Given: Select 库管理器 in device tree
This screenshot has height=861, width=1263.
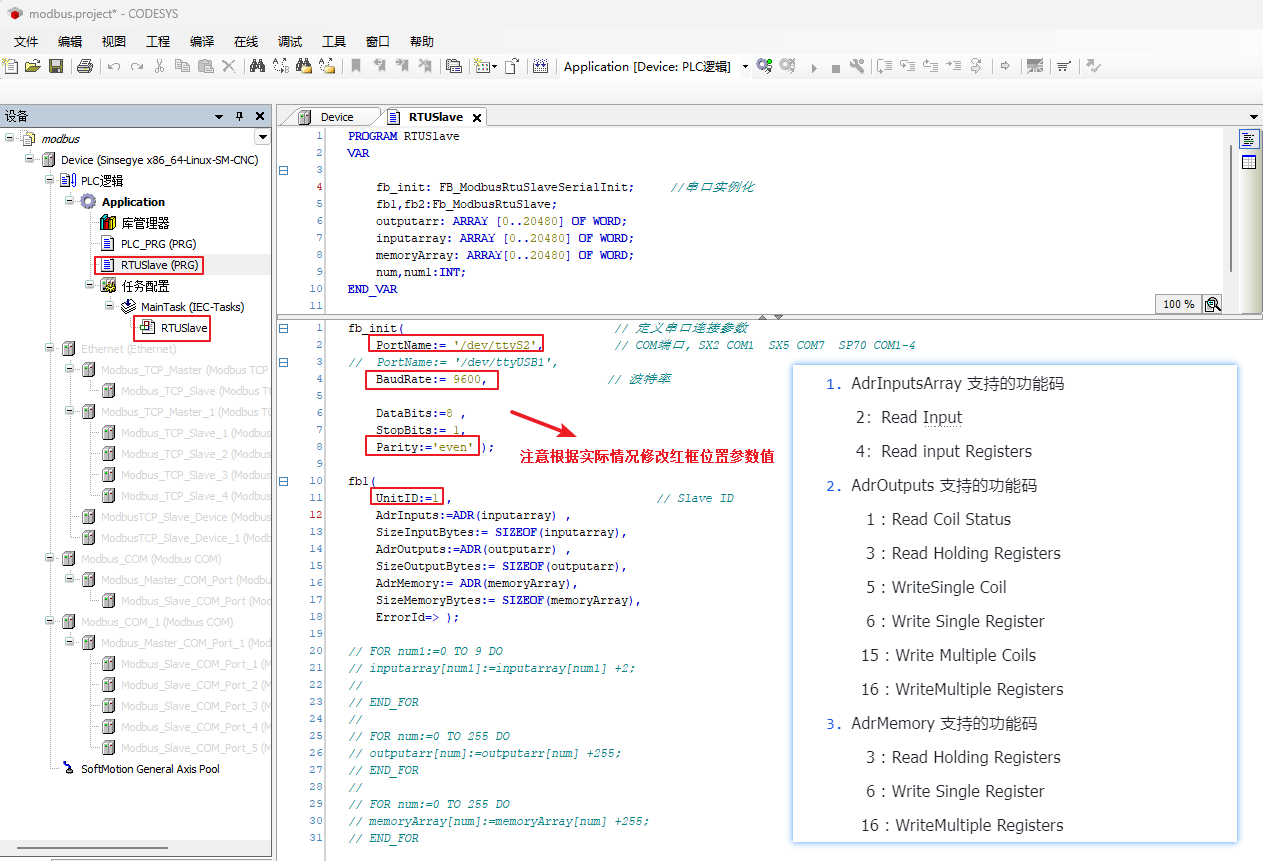Looking at the screenshot, I should (x=145, y=223).
